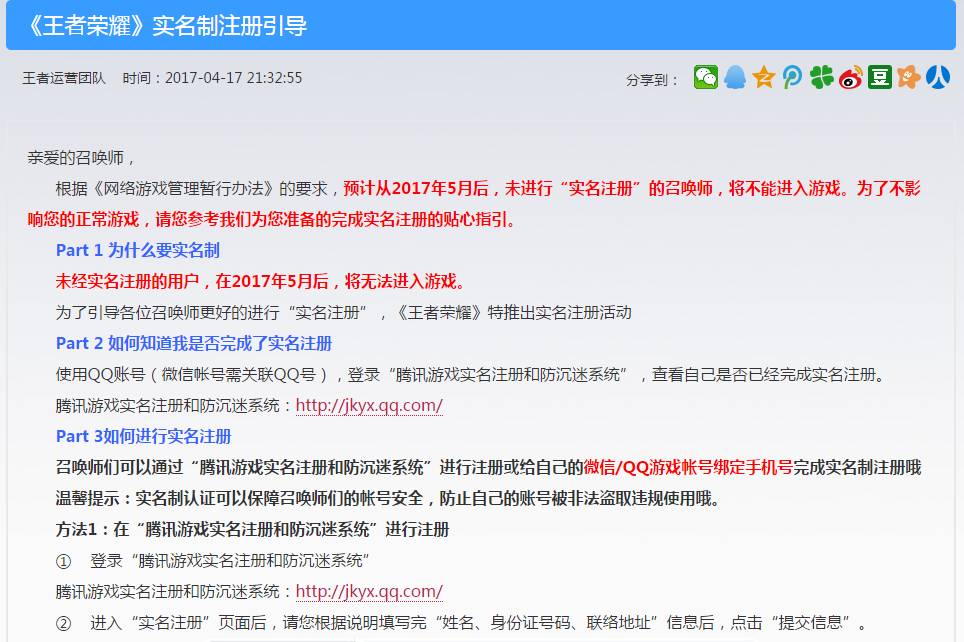The width and height of the screenshot is (964, 642).
Task: Click the 2017-04-17 publish timestamp
Action: (233, 78)
